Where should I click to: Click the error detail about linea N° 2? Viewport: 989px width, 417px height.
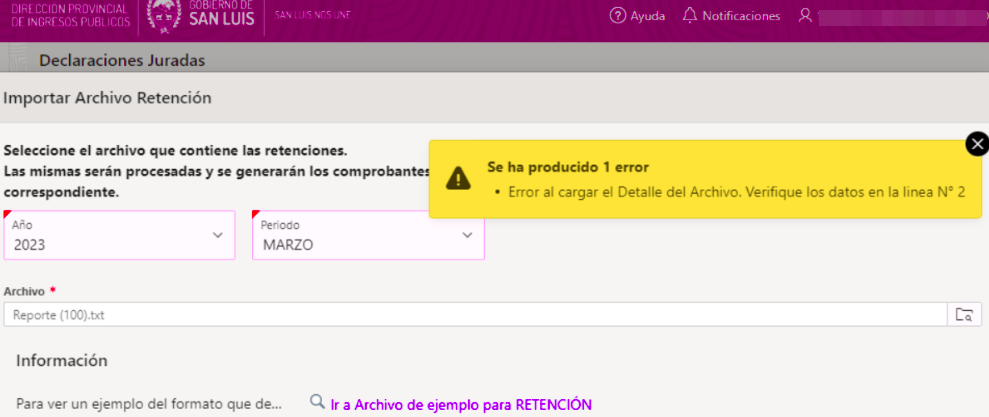coord(737,192)
